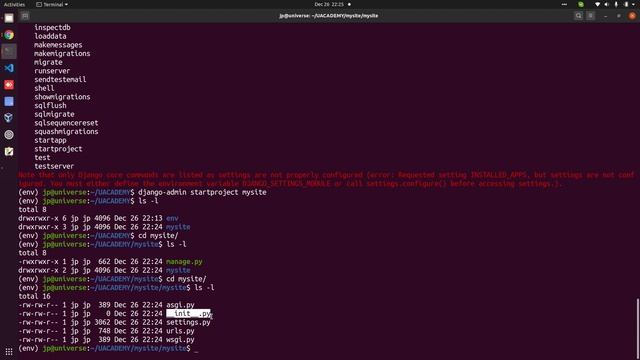Click 'loaddata' in the command list
Image resolution: width=640 pixels, height=360 pixels.
coord(50,36)
